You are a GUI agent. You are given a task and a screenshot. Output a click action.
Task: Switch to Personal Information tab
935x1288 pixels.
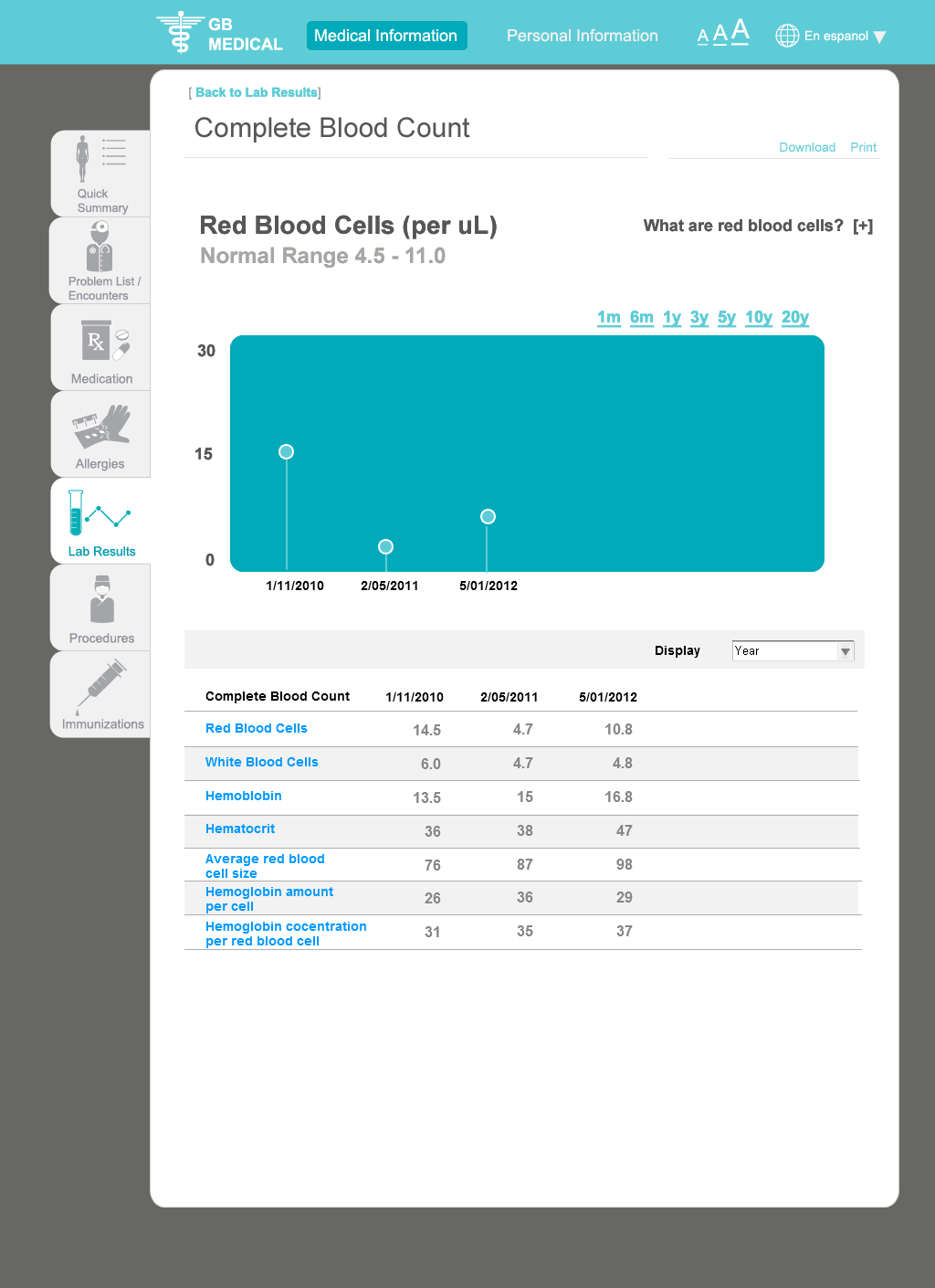[583, 36]
